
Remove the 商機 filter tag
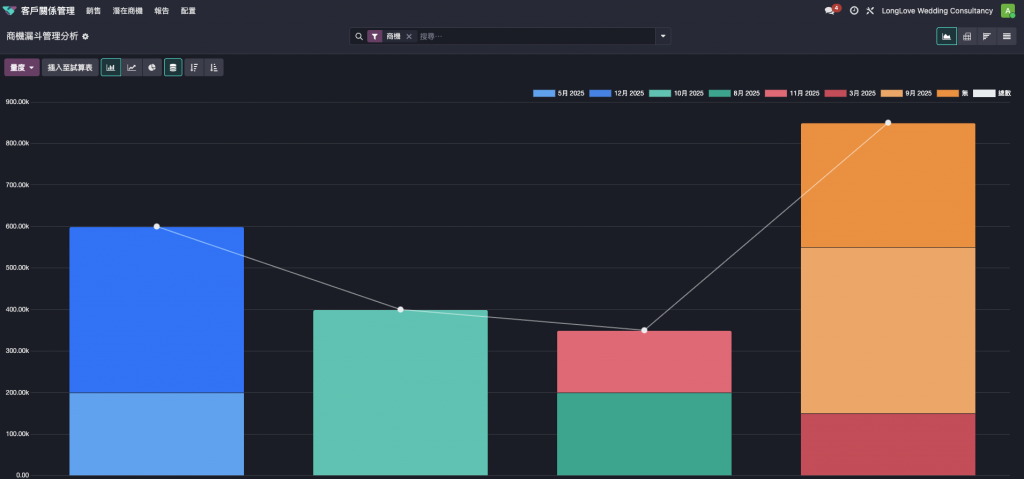[409, 37]
